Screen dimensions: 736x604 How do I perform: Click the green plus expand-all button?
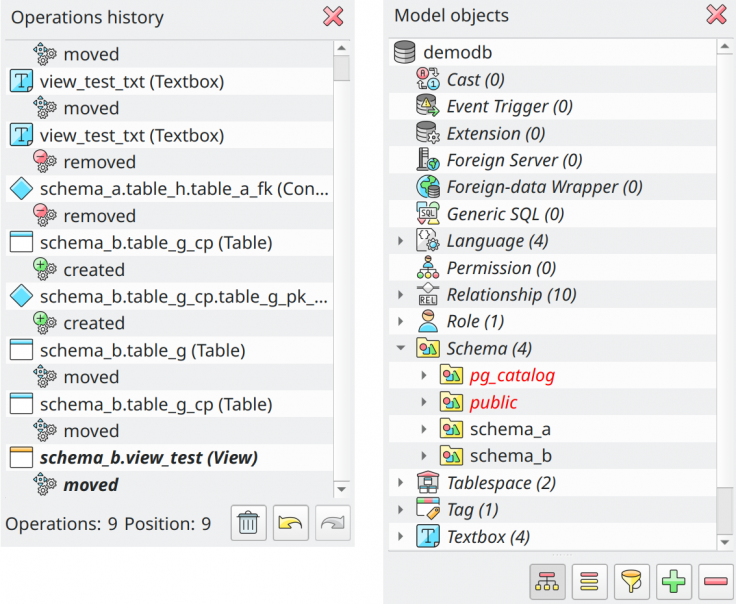pos(674,581)
